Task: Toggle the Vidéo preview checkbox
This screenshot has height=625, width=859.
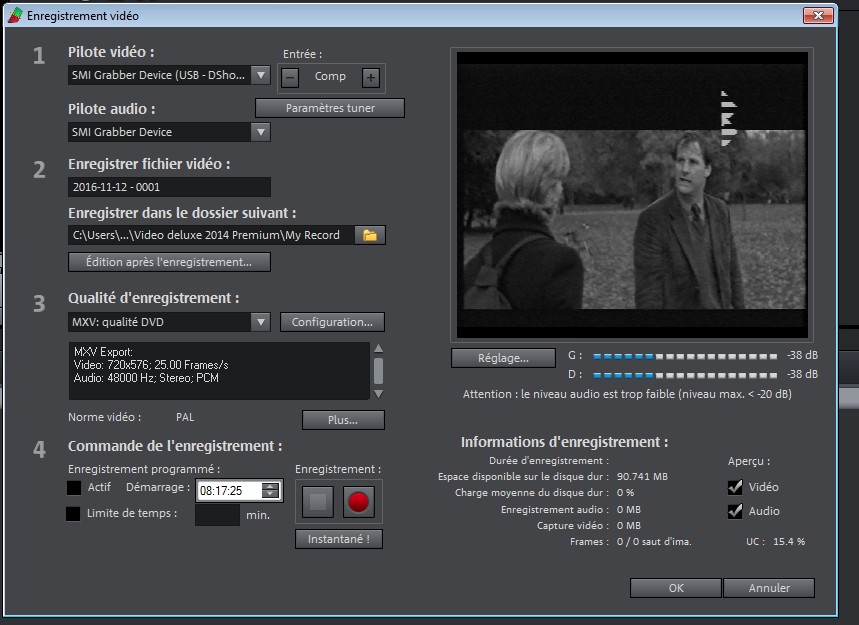Action: coord(735,487)
